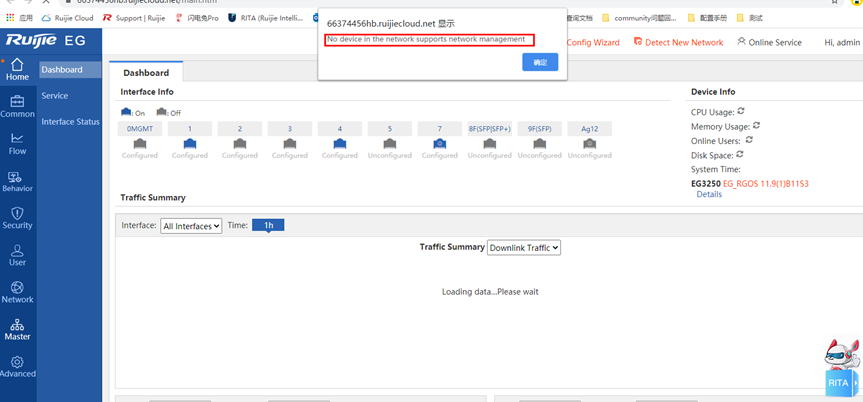
Task: Select Dashboard in the submenu
Action: 70,69
